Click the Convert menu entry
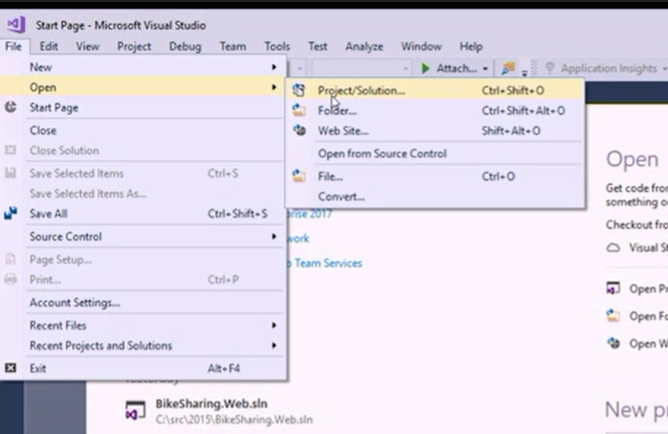 pos(341,197)
